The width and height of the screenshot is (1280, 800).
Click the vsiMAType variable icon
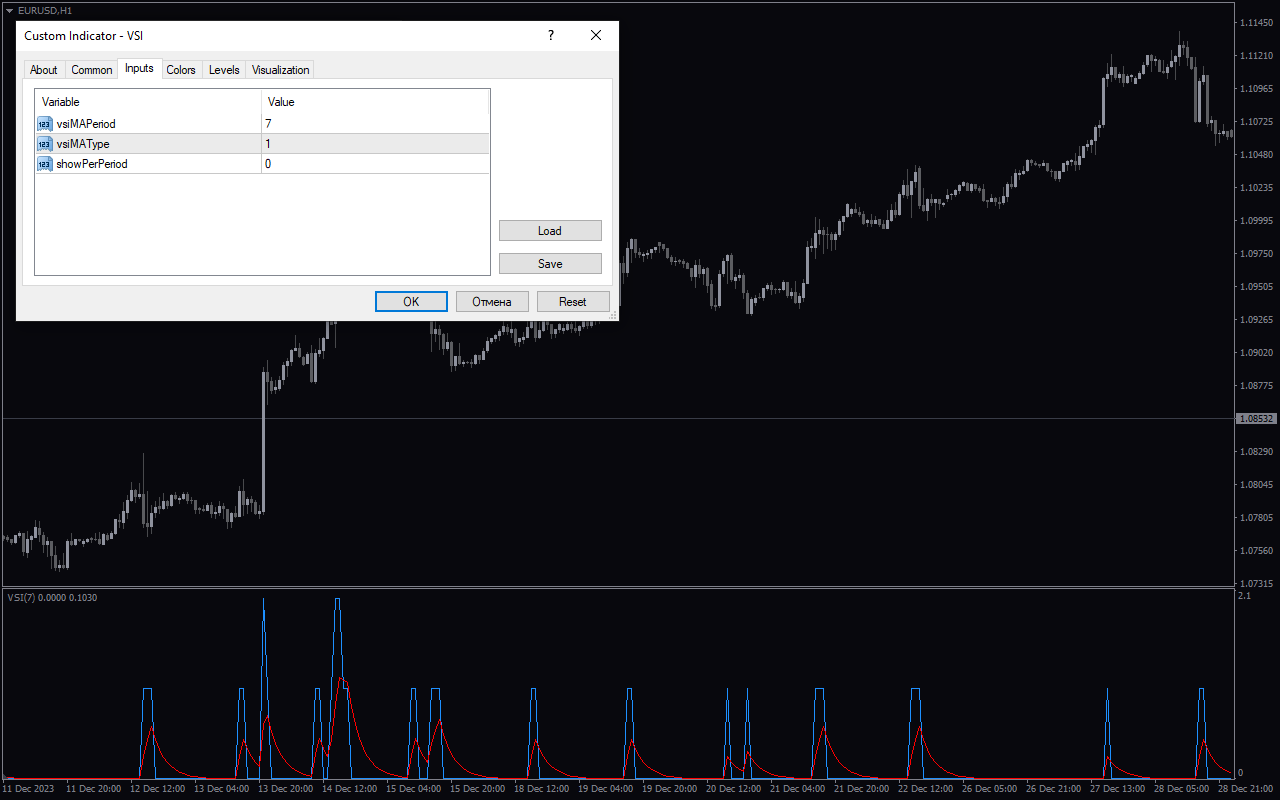pos(45,144)
